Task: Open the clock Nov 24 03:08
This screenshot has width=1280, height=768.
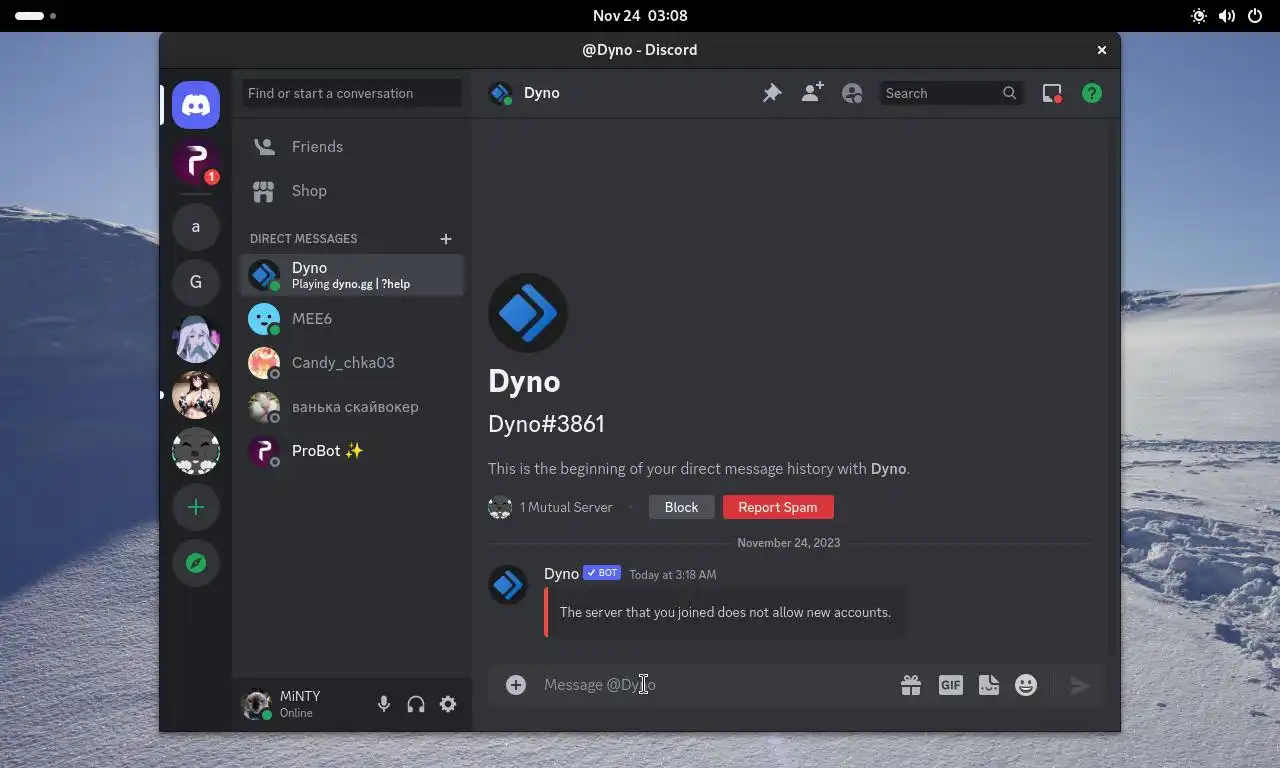Action: click(x=640, y=16)
